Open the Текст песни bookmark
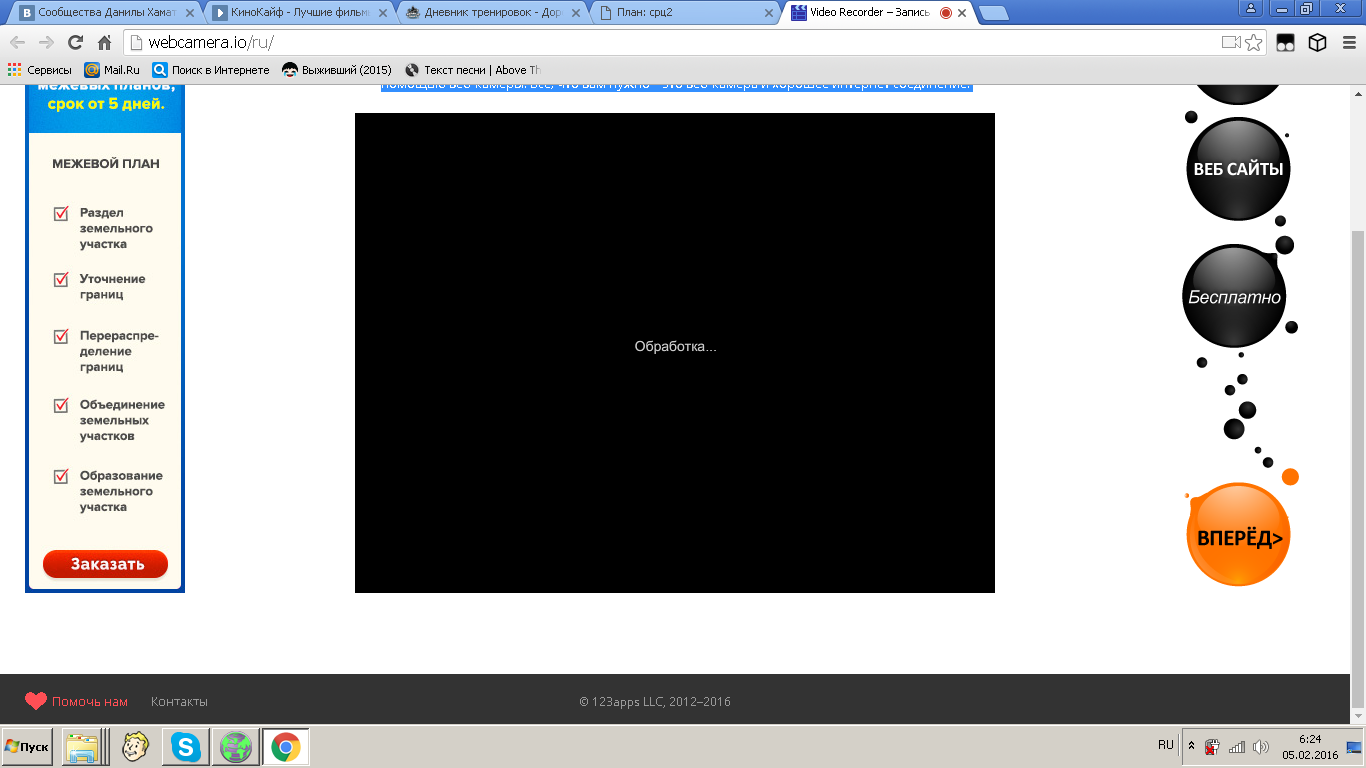Image resolution: width=1366 pixels, height=768 pixels. [x=472, y=70]
